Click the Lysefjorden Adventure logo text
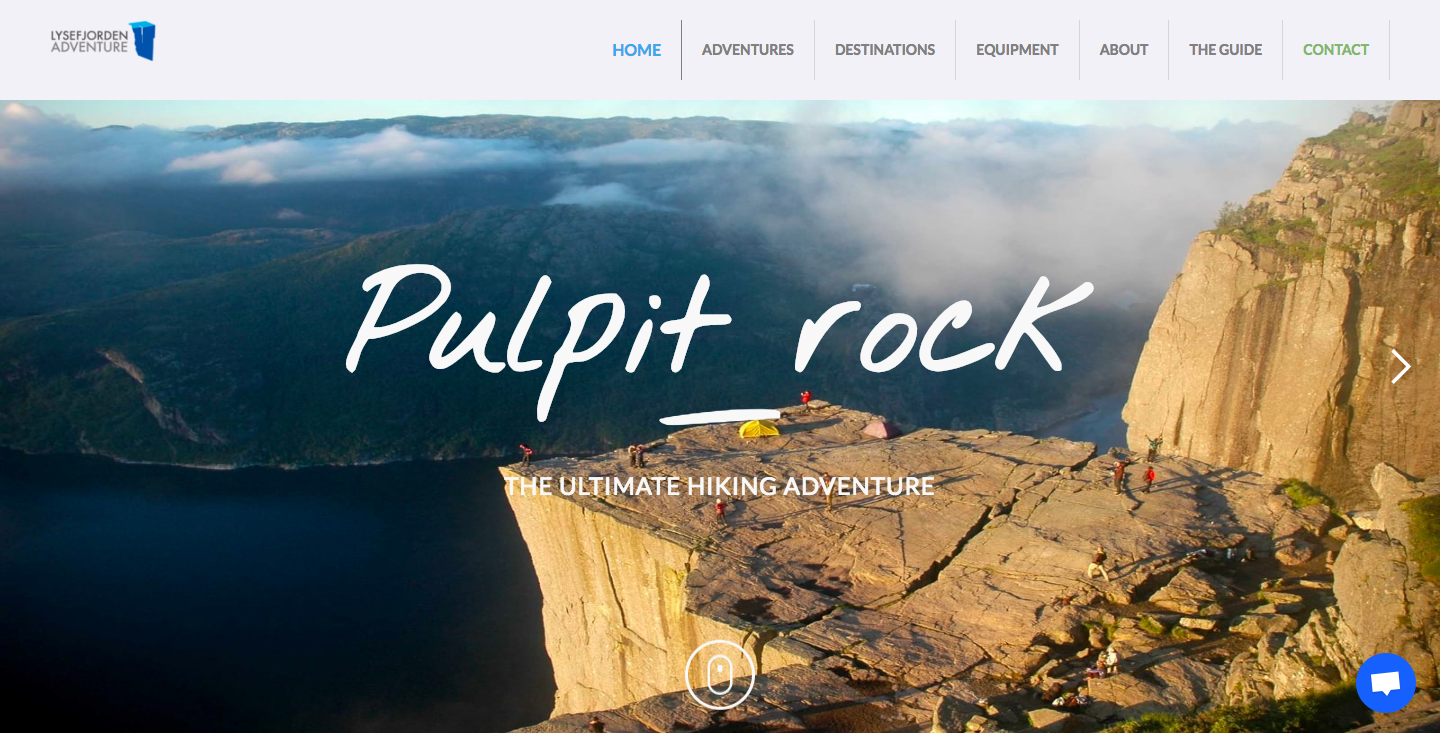The height and width of the screenshot is (733, 1440). (89, 41)
